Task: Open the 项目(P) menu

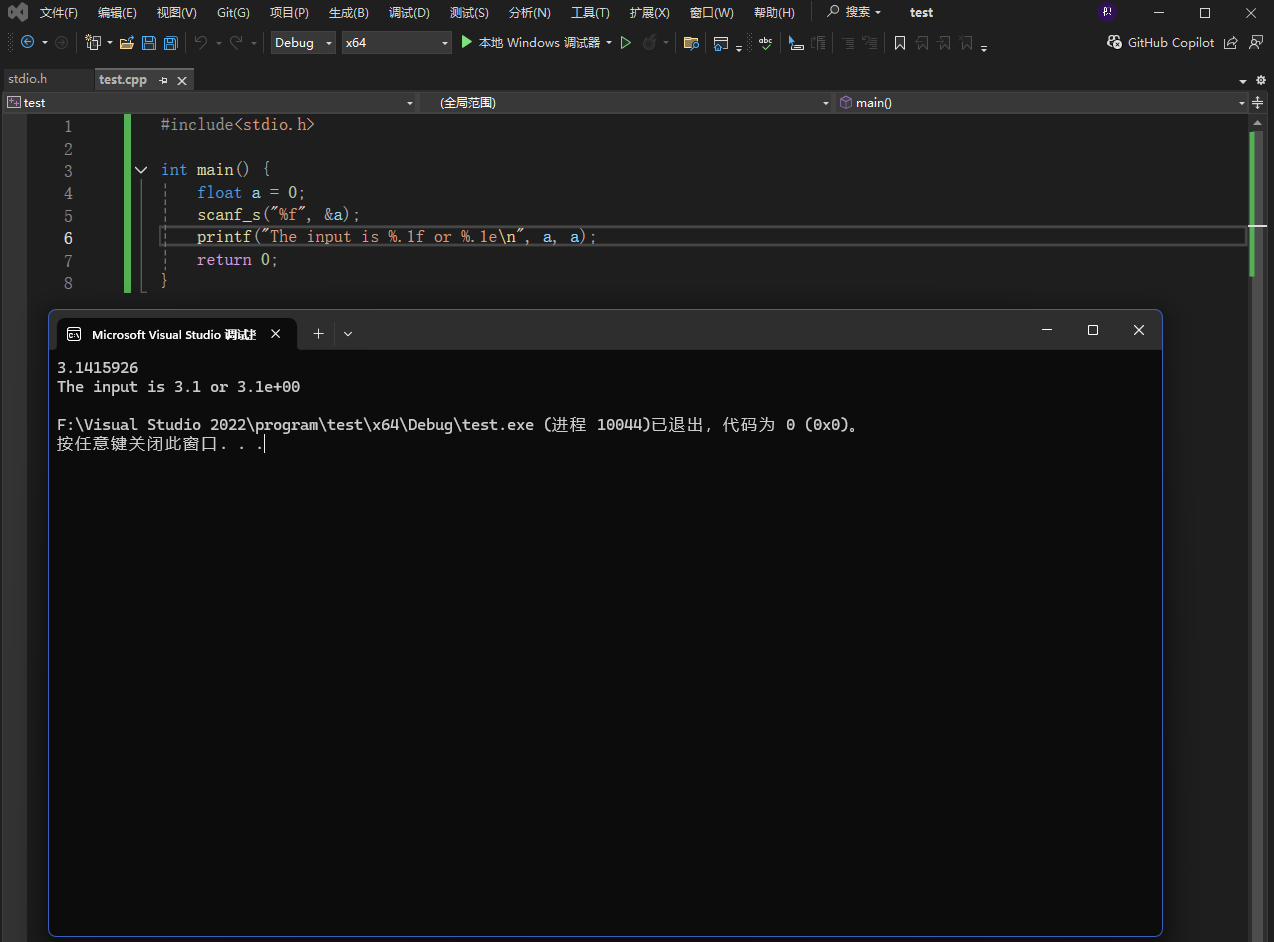Action: tap(289, 13)
